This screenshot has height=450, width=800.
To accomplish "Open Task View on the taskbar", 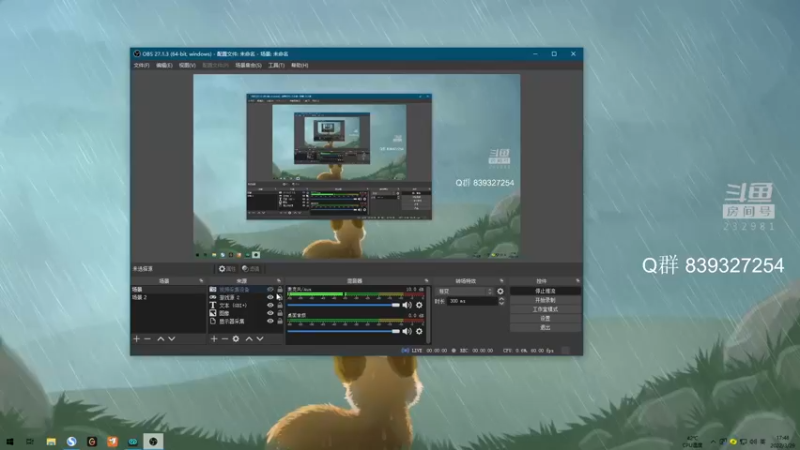I will pos(30,441).
